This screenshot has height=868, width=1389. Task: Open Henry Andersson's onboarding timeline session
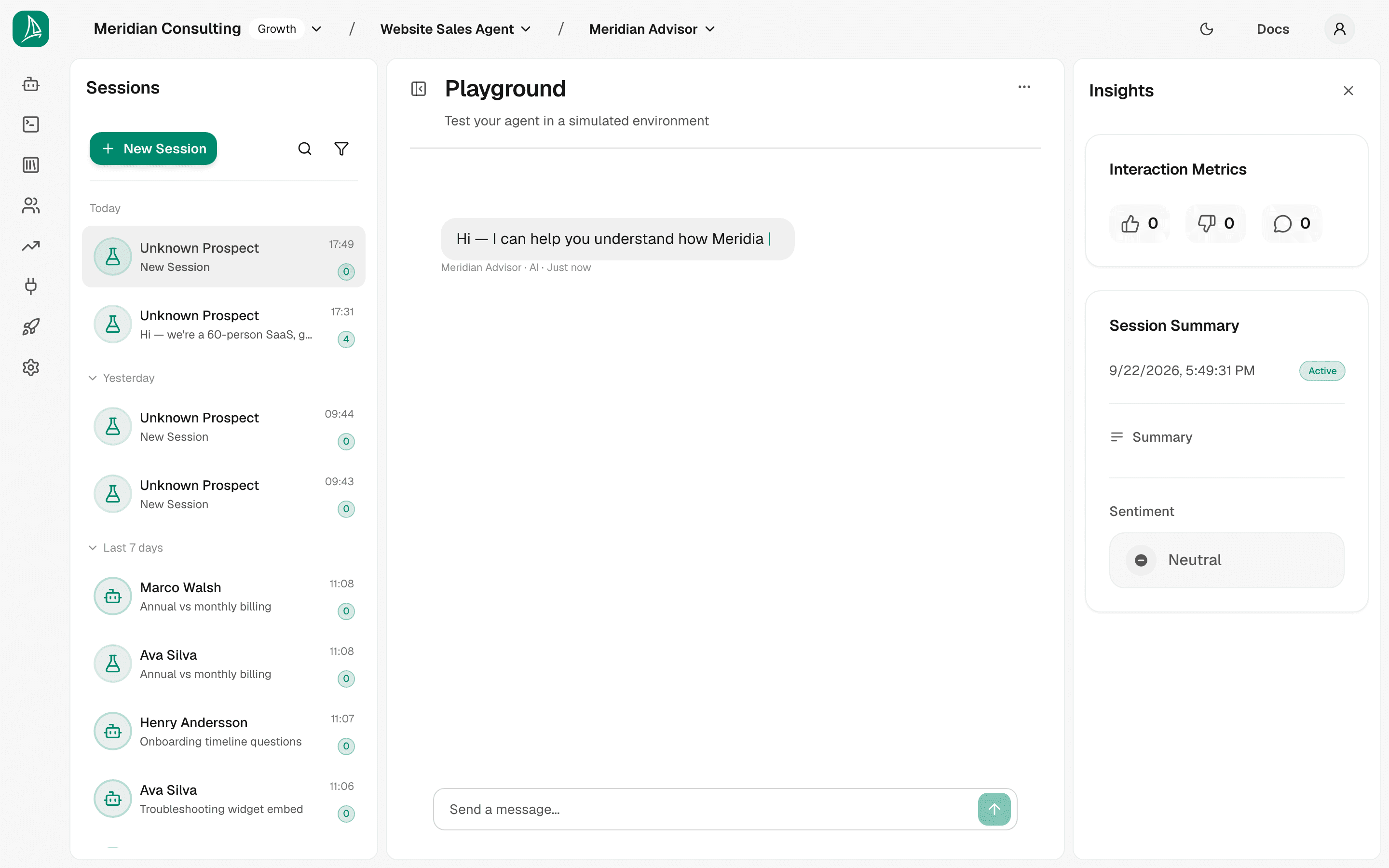(224, 732)
